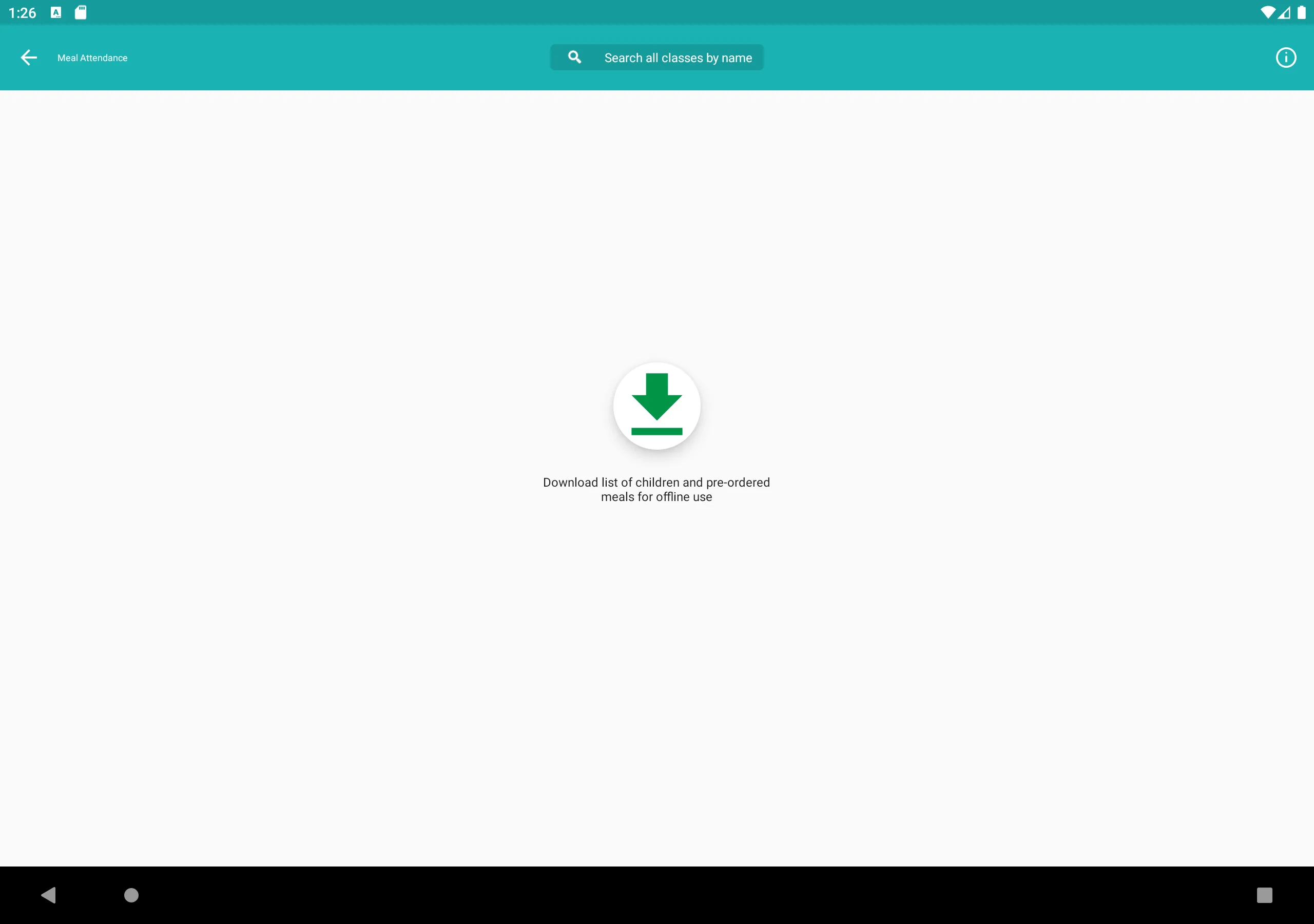
Task: Toggle offline mode via download icon
Action: (x=656, y=405)
